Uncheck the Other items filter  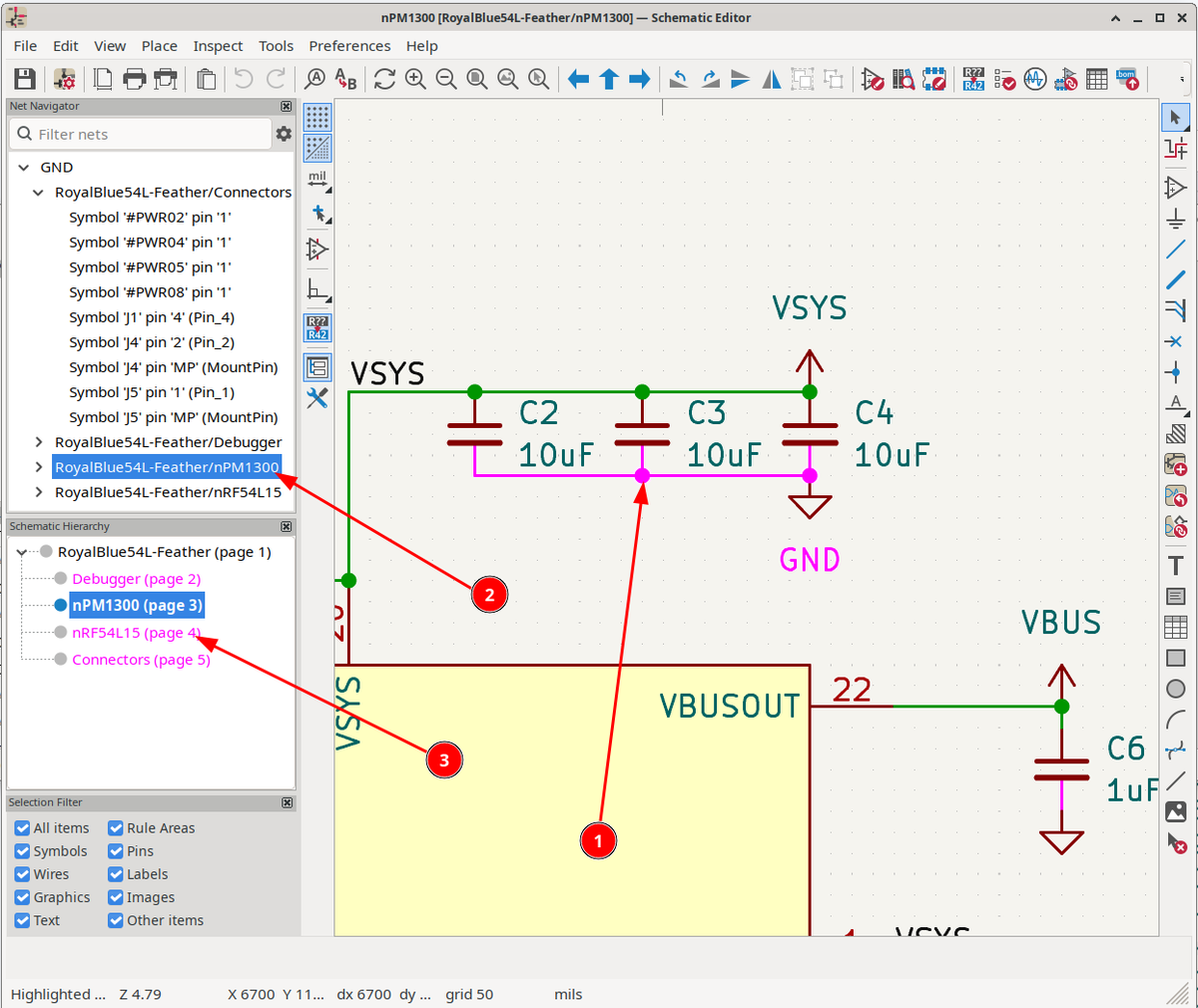pos(116,920)
